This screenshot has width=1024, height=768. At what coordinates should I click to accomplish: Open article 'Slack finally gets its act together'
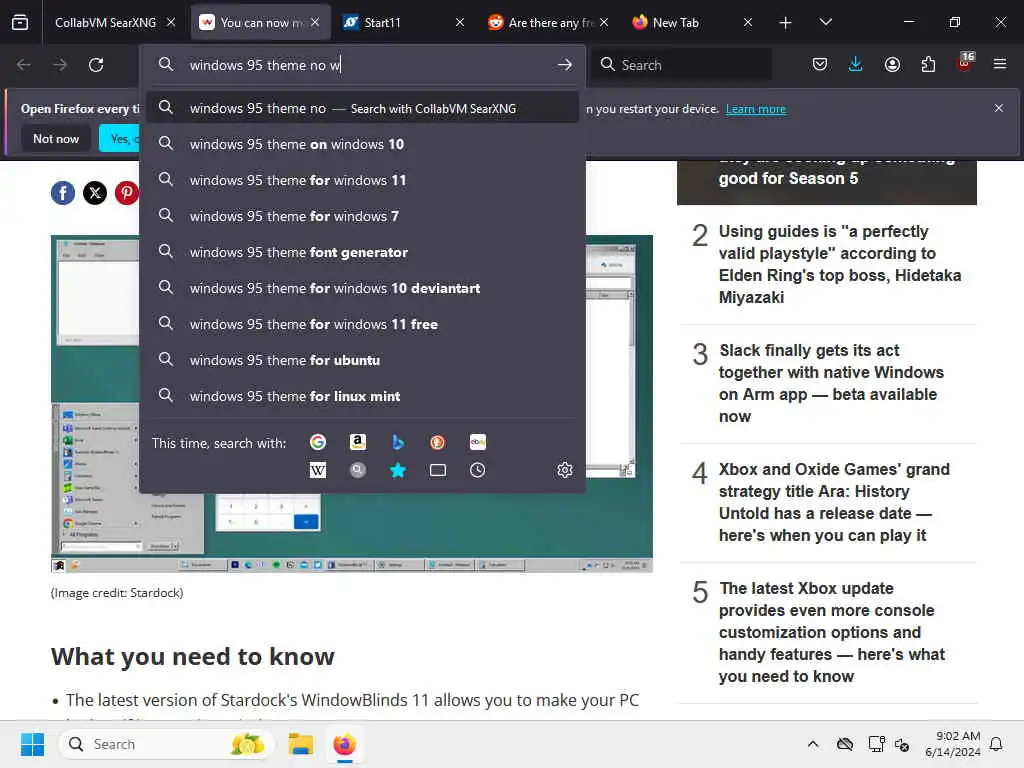pos(831,383)
